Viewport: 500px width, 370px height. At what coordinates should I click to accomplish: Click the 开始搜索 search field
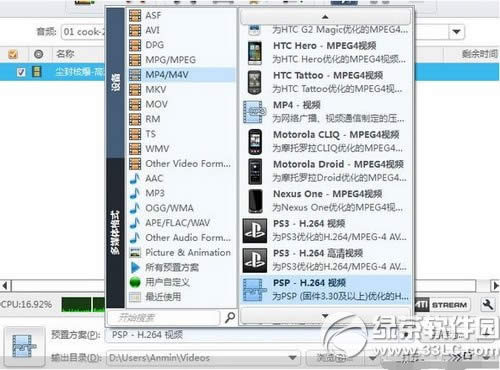[164, 318]
